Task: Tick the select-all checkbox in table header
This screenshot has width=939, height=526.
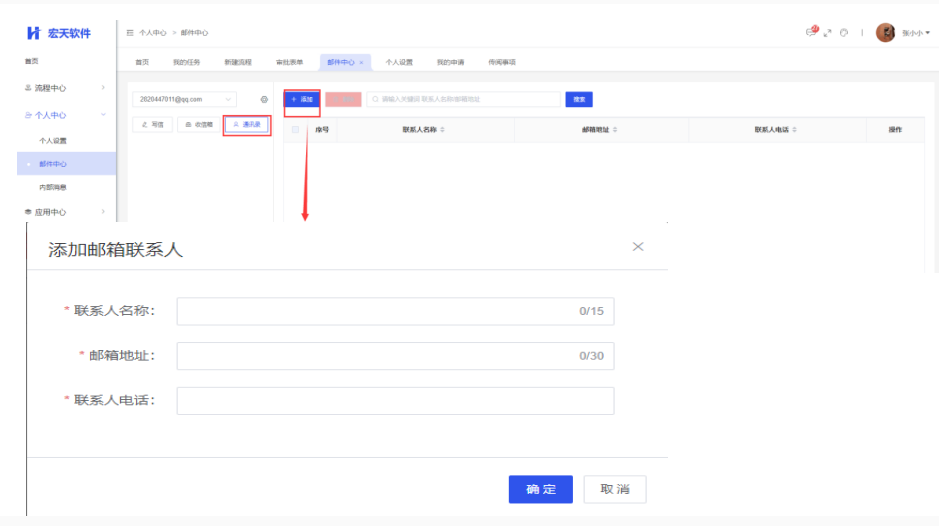Action: pyautogui.click(x=295, y=129)
